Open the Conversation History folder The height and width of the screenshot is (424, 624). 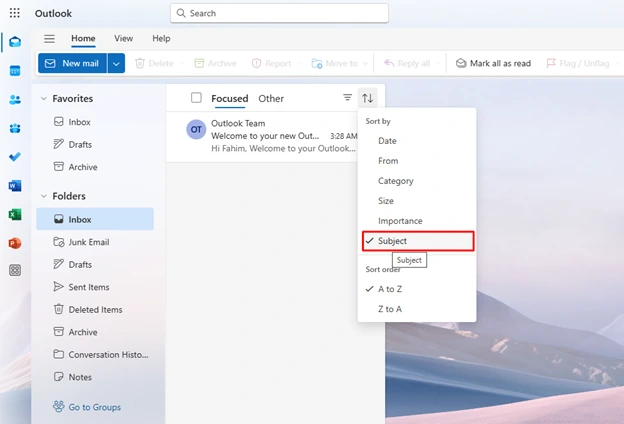(95, 354)
